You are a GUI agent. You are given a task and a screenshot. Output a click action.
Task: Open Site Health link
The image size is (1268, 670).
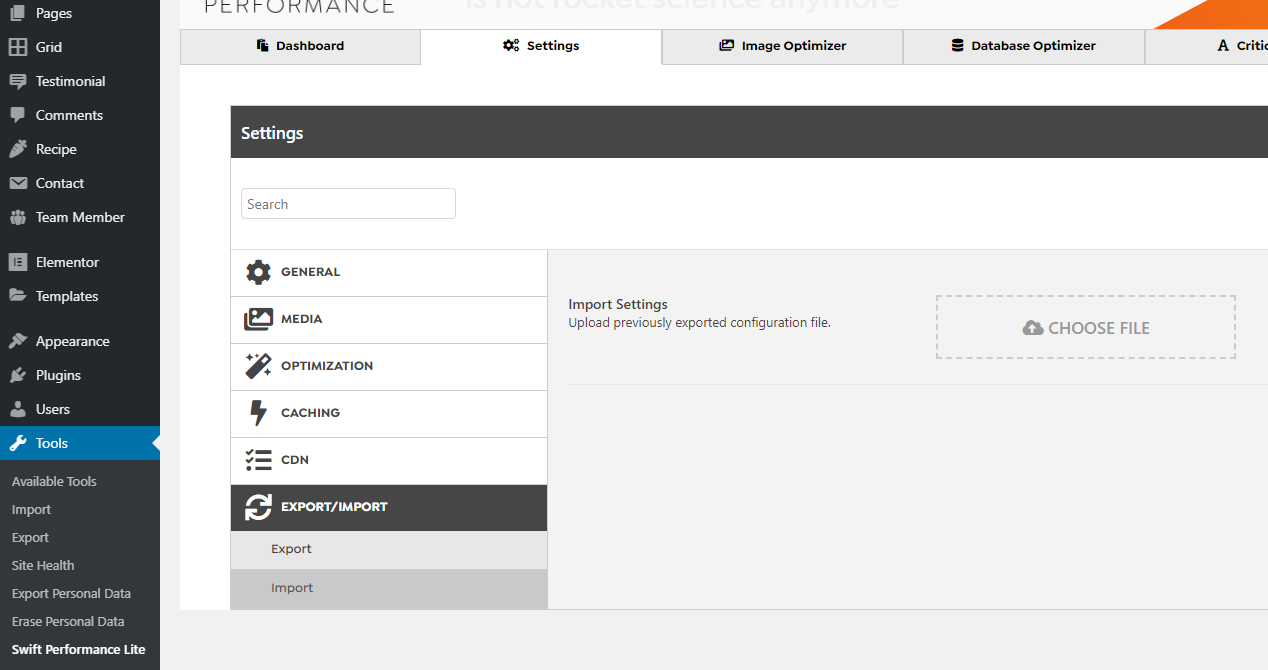pyautogui.click(x=43, y=565)
